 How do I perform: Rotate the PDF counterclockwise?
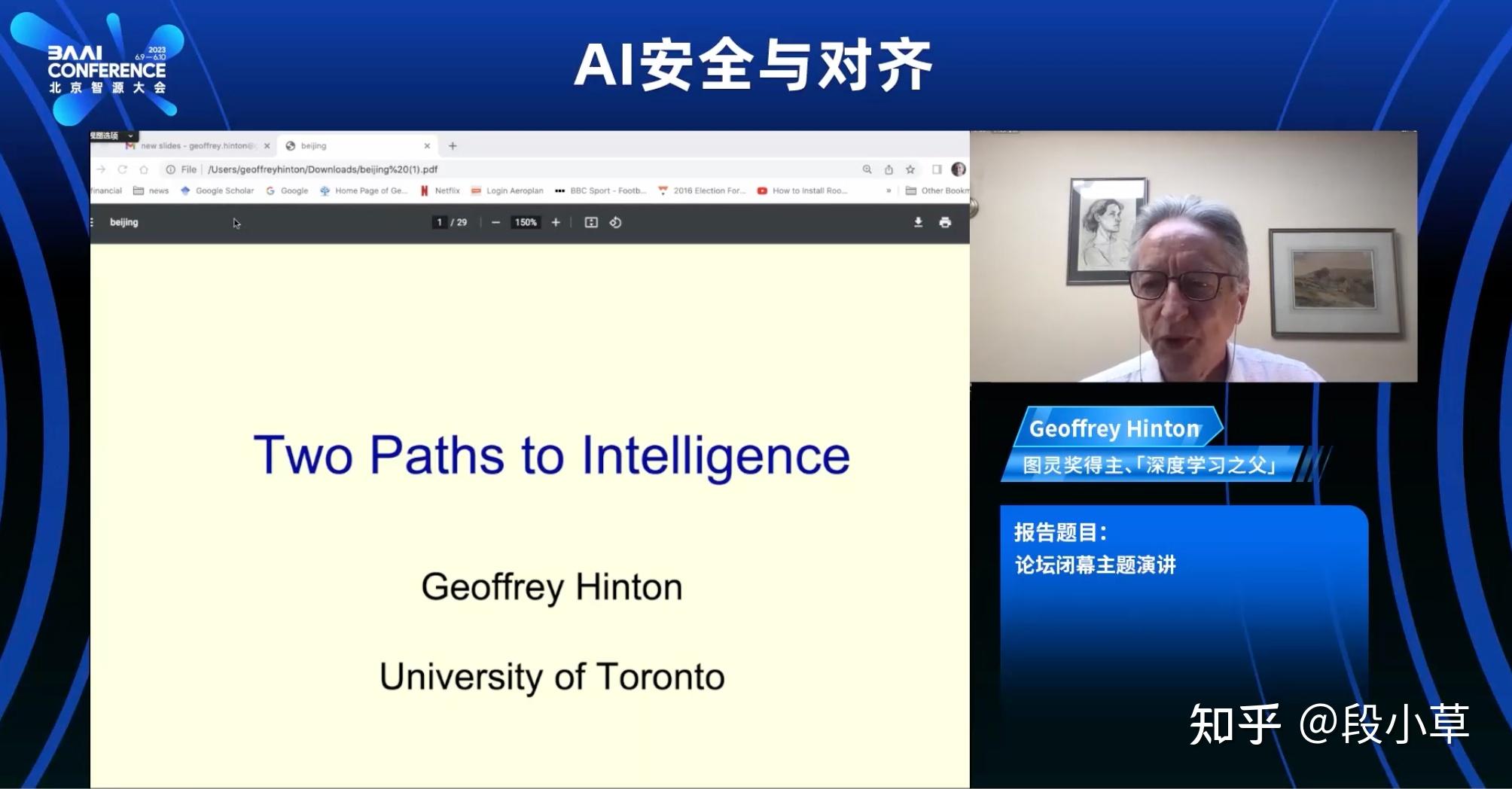tap(615, 222)
